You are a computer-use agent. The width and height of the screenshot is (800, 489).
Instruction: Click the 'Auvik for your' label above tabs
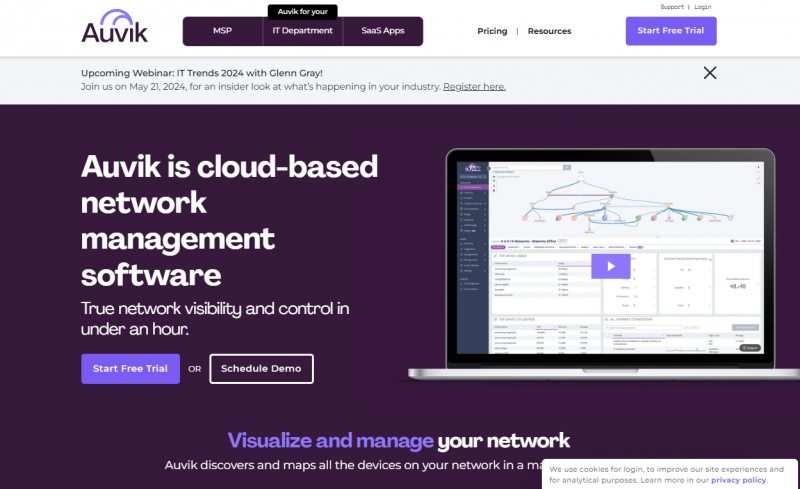point(302,11)
